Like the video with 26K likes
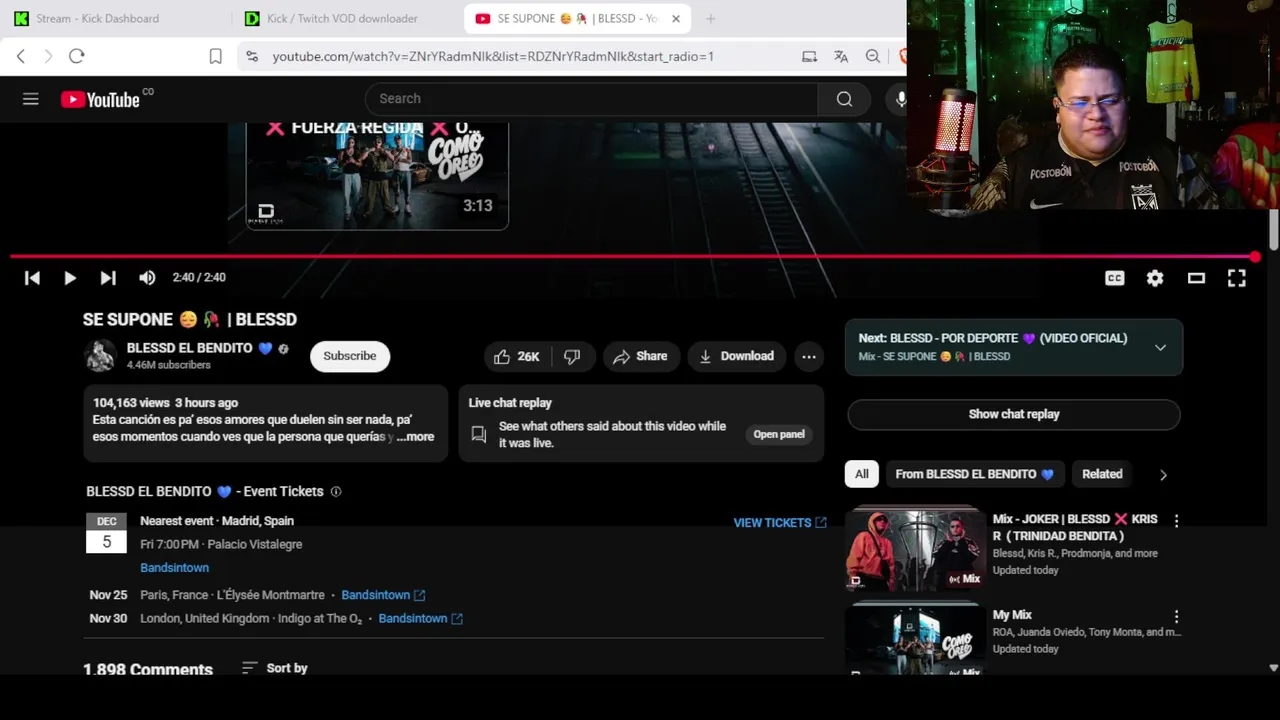Viewport: 1280px width, 720px height. click(x=516, y=356)
